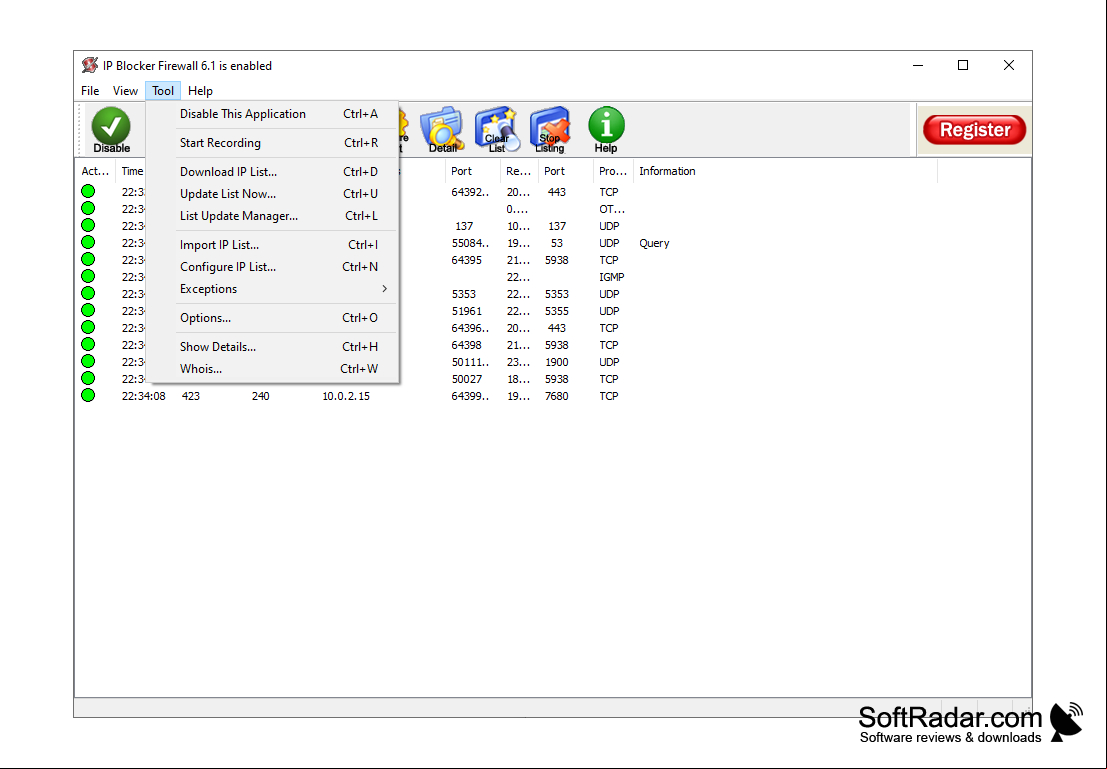This screenshot has width=1107, height=769.
Task: Click the green status dot in the Query row
Action: tap(88, 242)
